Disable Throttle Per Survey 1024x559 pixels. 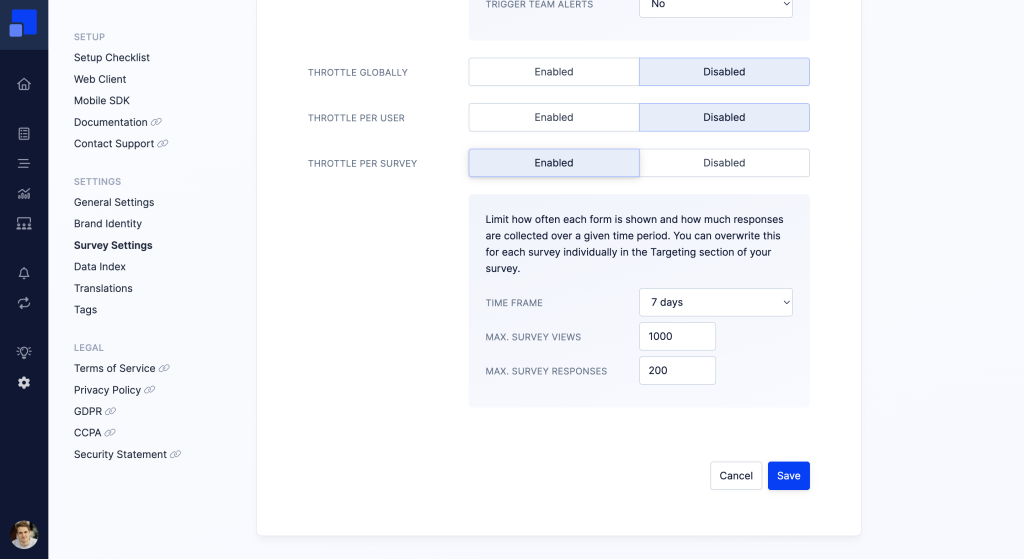[724, 163]
